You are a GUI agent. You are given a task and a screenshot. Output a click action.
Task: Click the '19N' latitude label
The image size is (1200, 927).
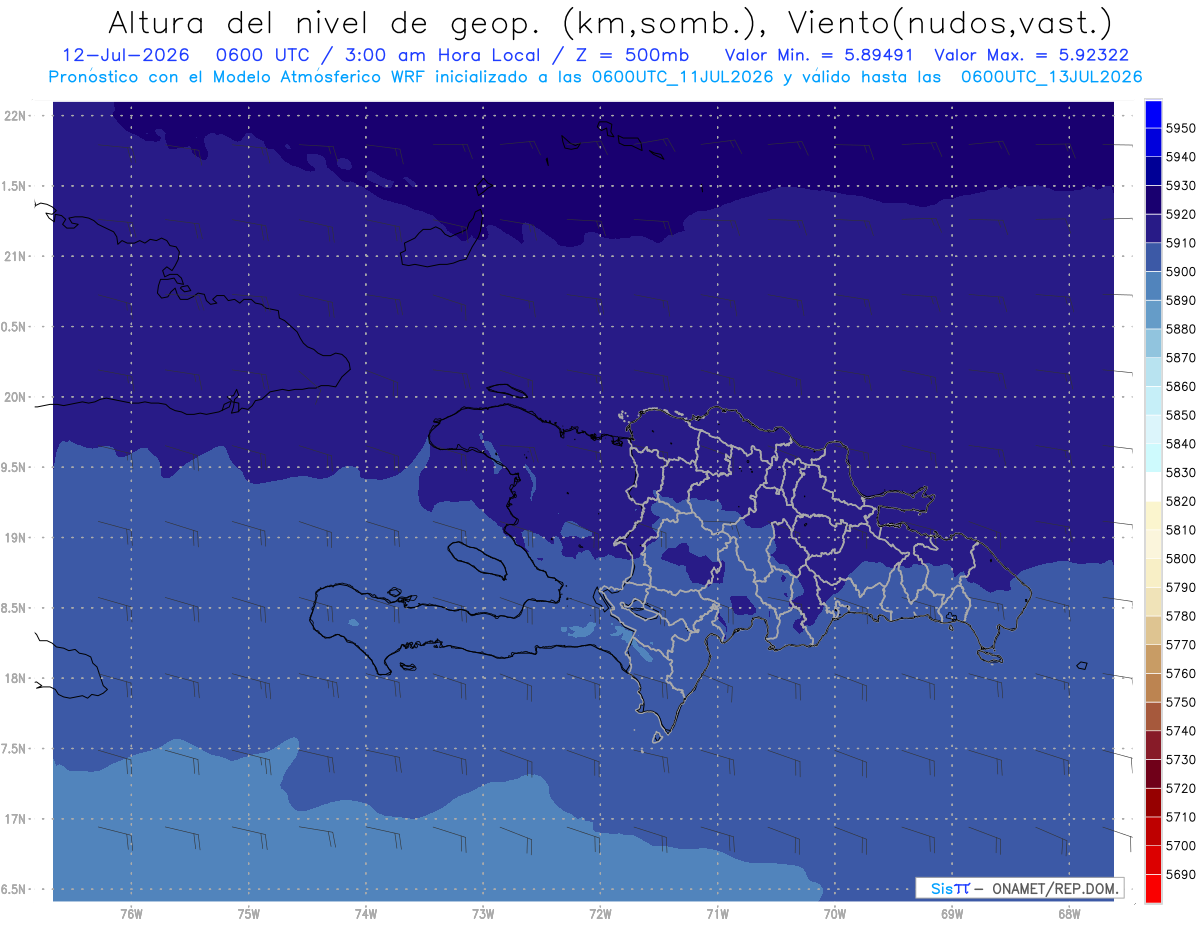pos(16,538)
